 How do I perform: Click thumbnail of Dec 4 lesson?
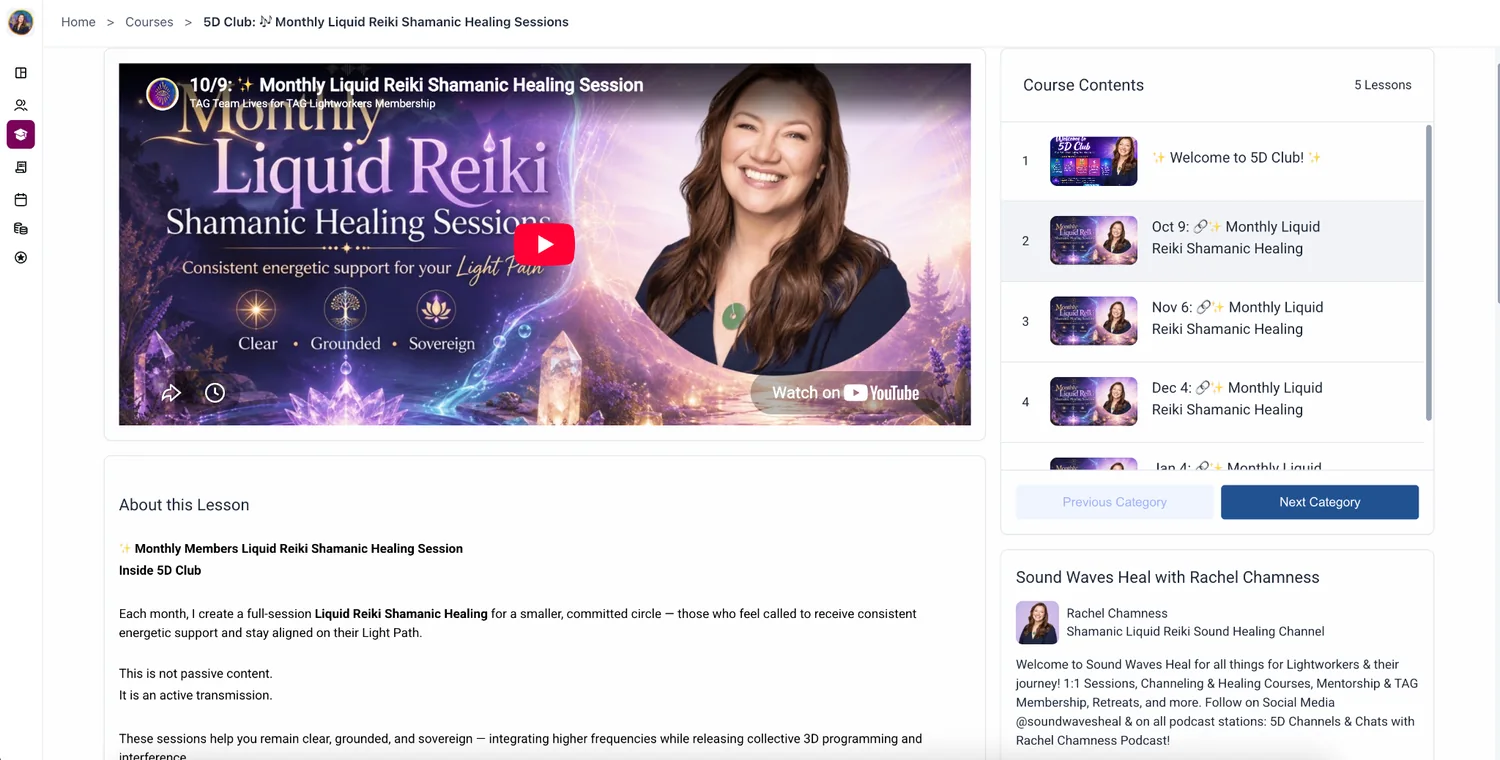point(1093,401)
